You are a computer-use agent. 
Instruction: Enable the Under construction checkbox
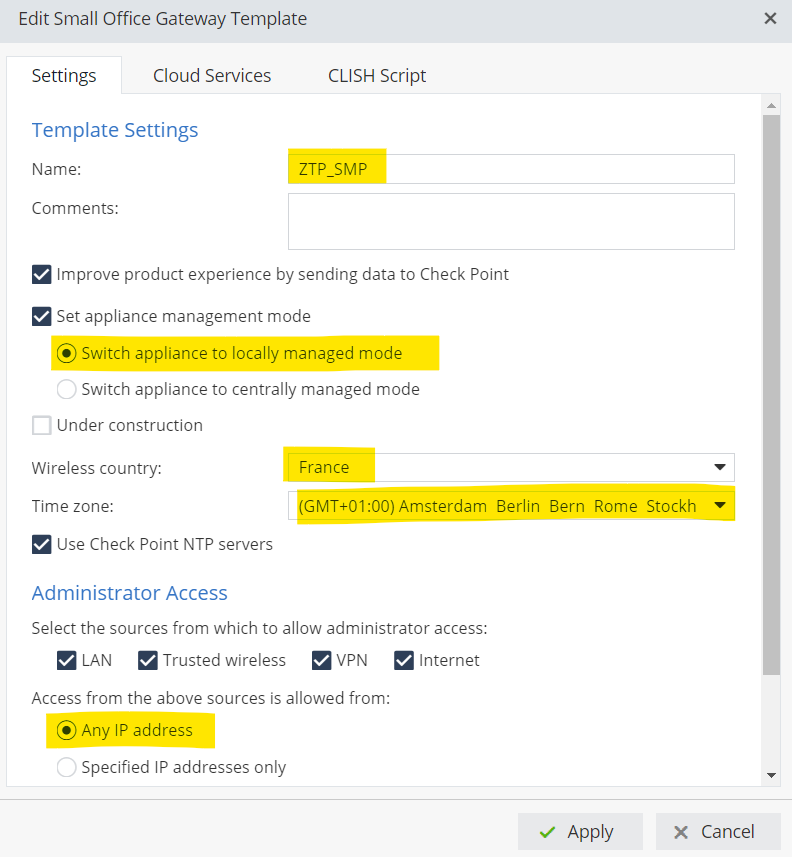coord(42,425)
